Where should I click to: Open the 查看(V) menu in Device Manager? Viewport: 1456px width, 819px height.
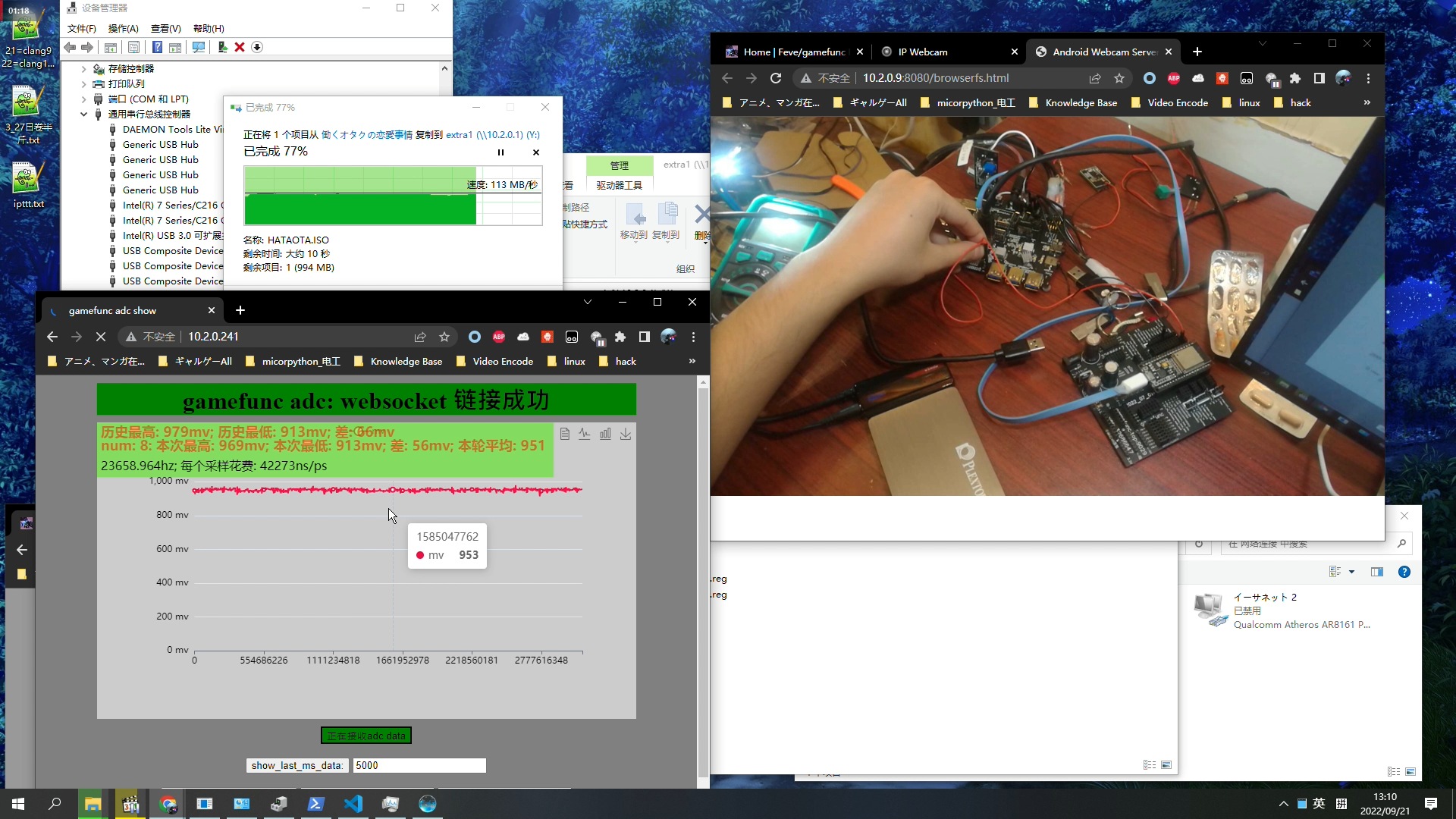[x=166, y=28]
